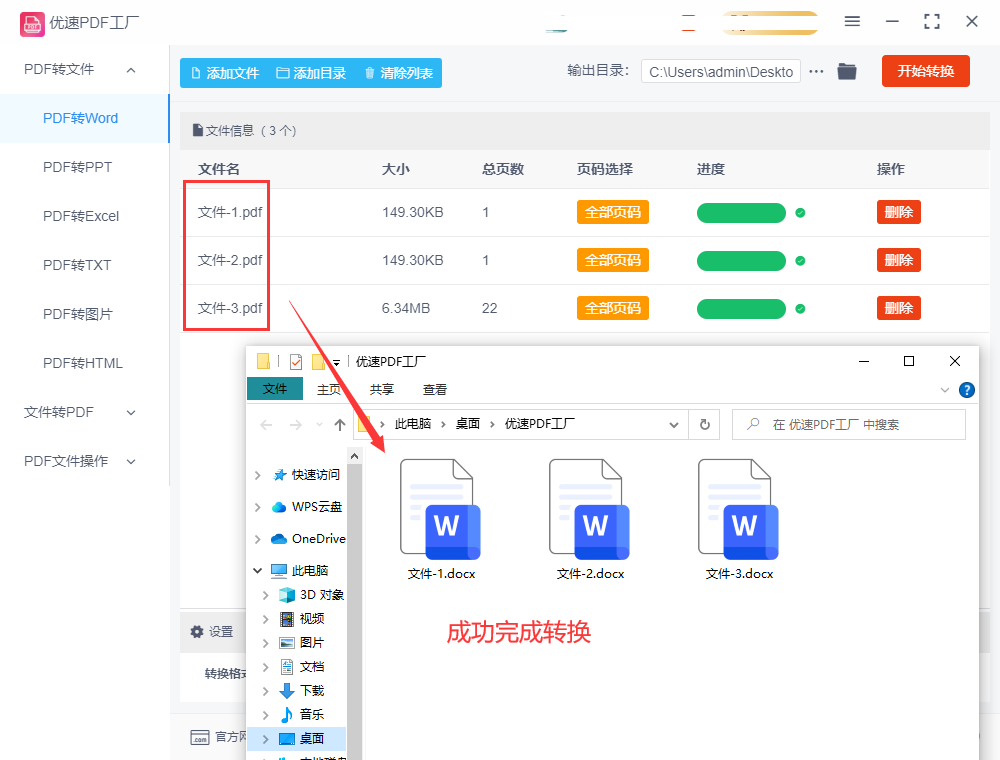Open 主页 tab in Explorer window
This screenshot has height=760, width=1000.
(328, 389)
